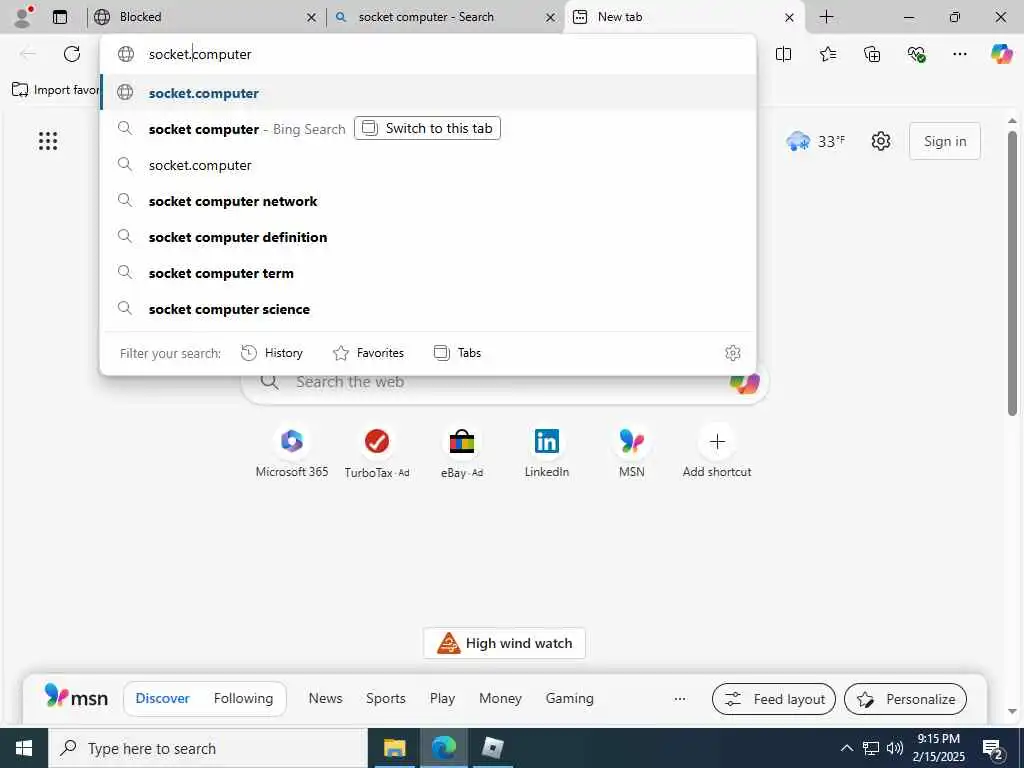Select the Following feed tab
Viewport: 1024px width, 768px height.
click(x=243, y=698)
